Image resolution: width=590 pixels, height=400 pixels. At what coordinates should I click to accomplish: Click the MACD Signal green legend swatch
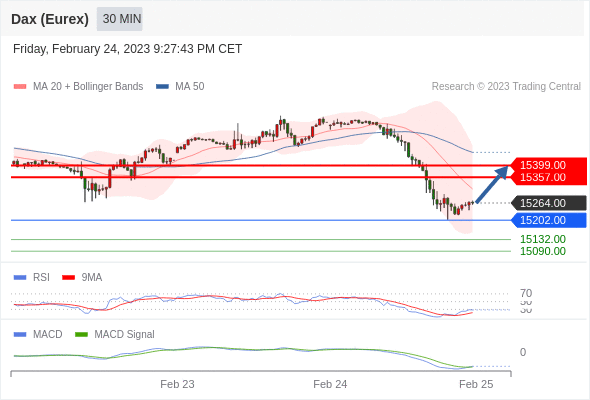81,335
